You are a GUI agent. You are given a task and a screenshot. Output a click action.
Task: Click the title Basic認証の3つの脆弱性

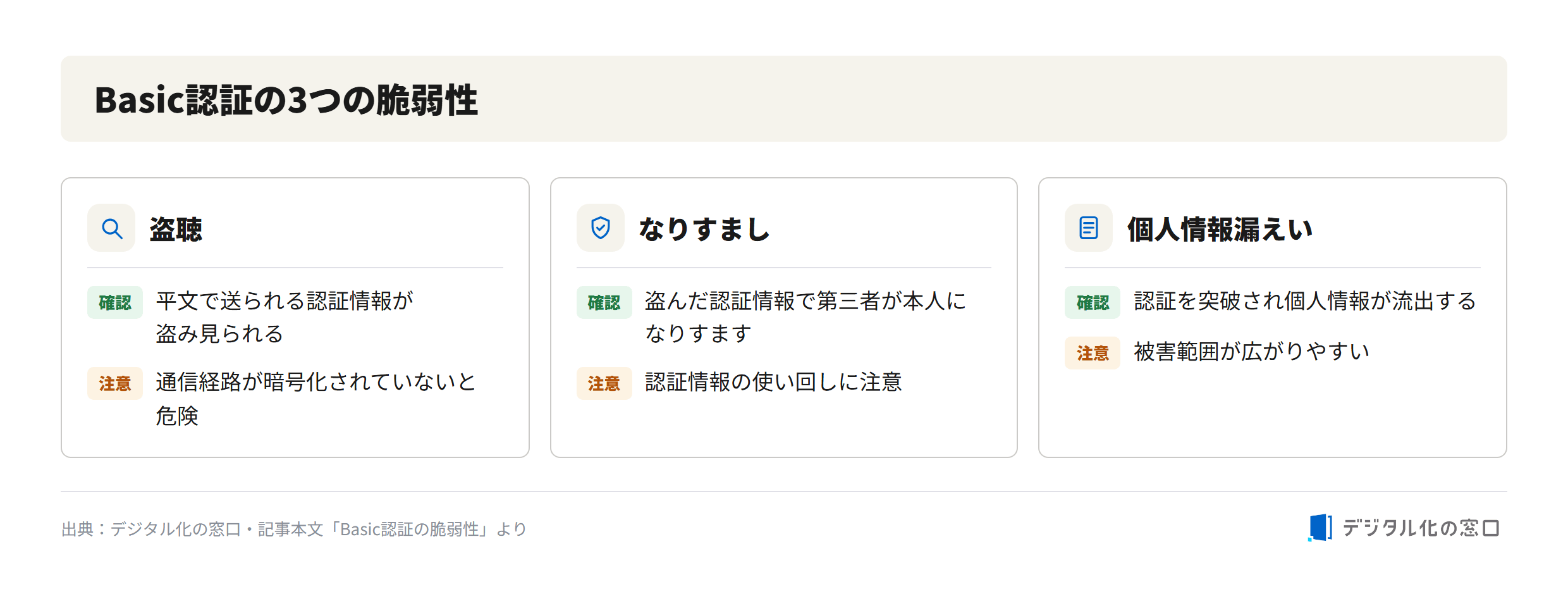(x=286, y=100)
